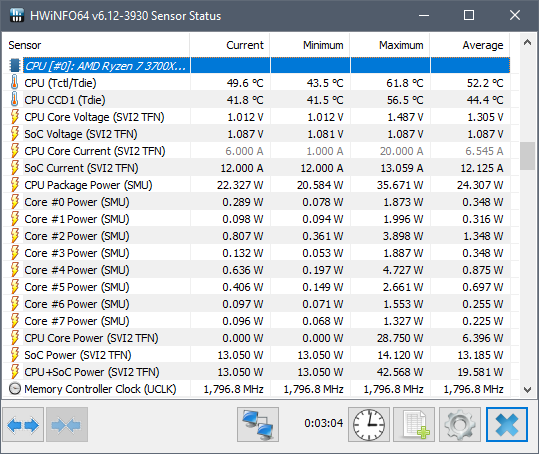
Task: Click lightning icon beside Core #7 Power
Action: (14, 321)
